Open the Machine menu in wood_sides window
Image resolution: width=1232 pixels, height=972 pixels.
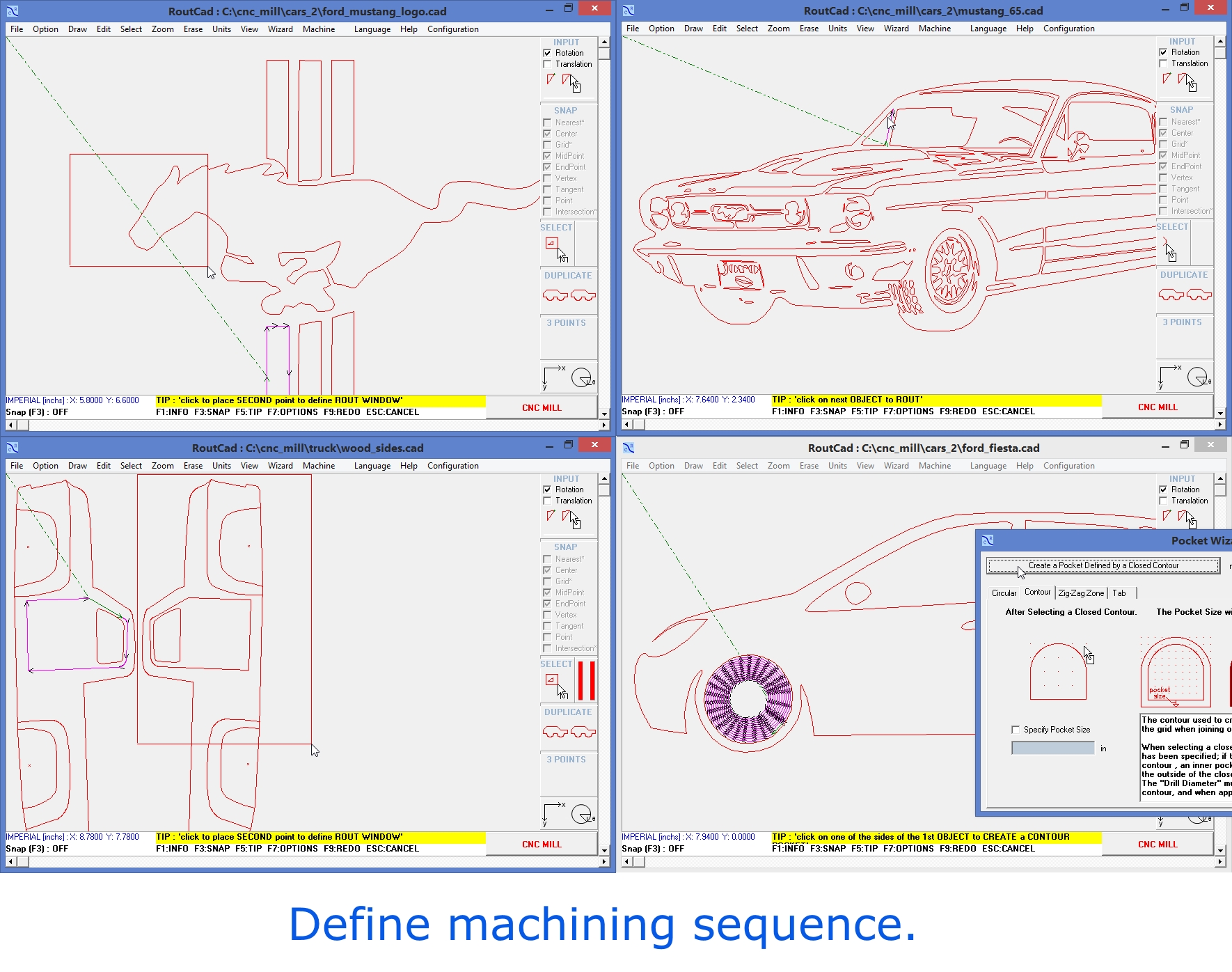coord(319,466)
